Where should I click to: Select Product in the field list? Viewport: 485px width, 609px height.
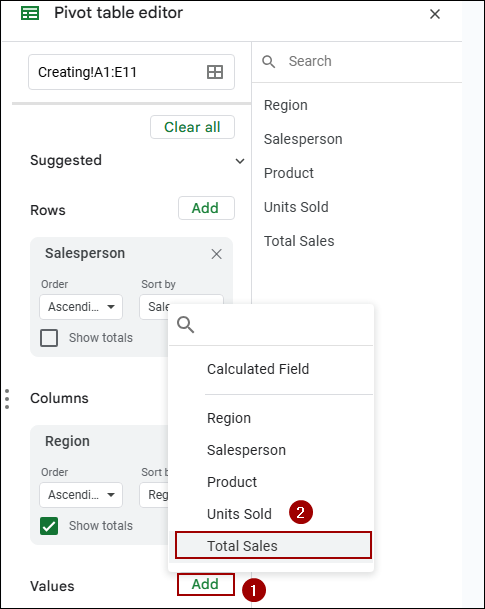pos(289,173)
